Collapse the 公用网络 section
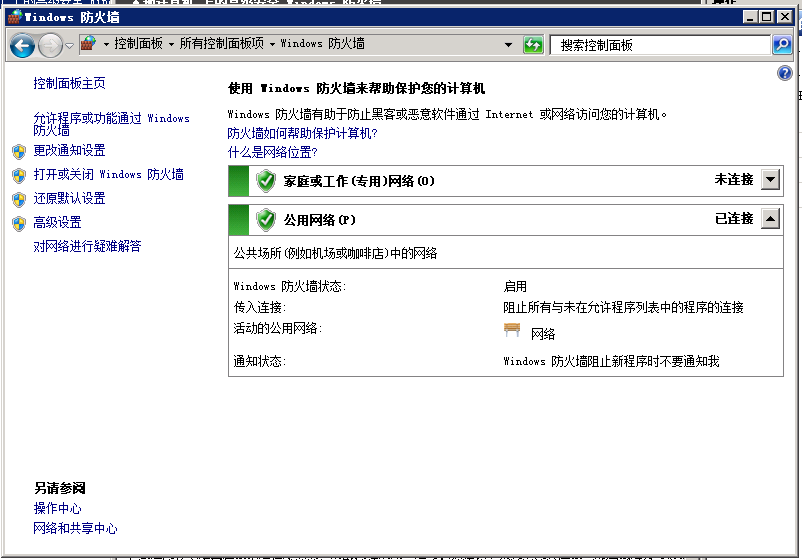 769,219
